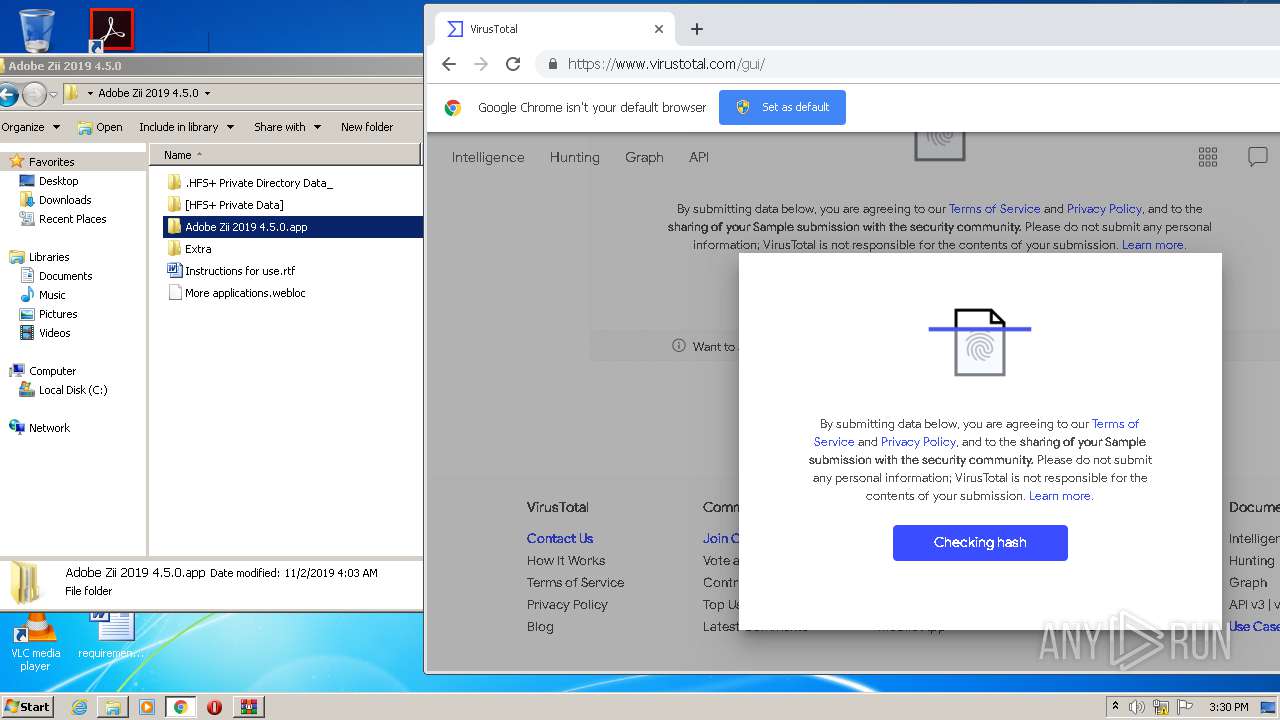The width and height of the screenshot is (1280, 720).
Task: Open the API menu on VirusTotal
Action: 699,157
